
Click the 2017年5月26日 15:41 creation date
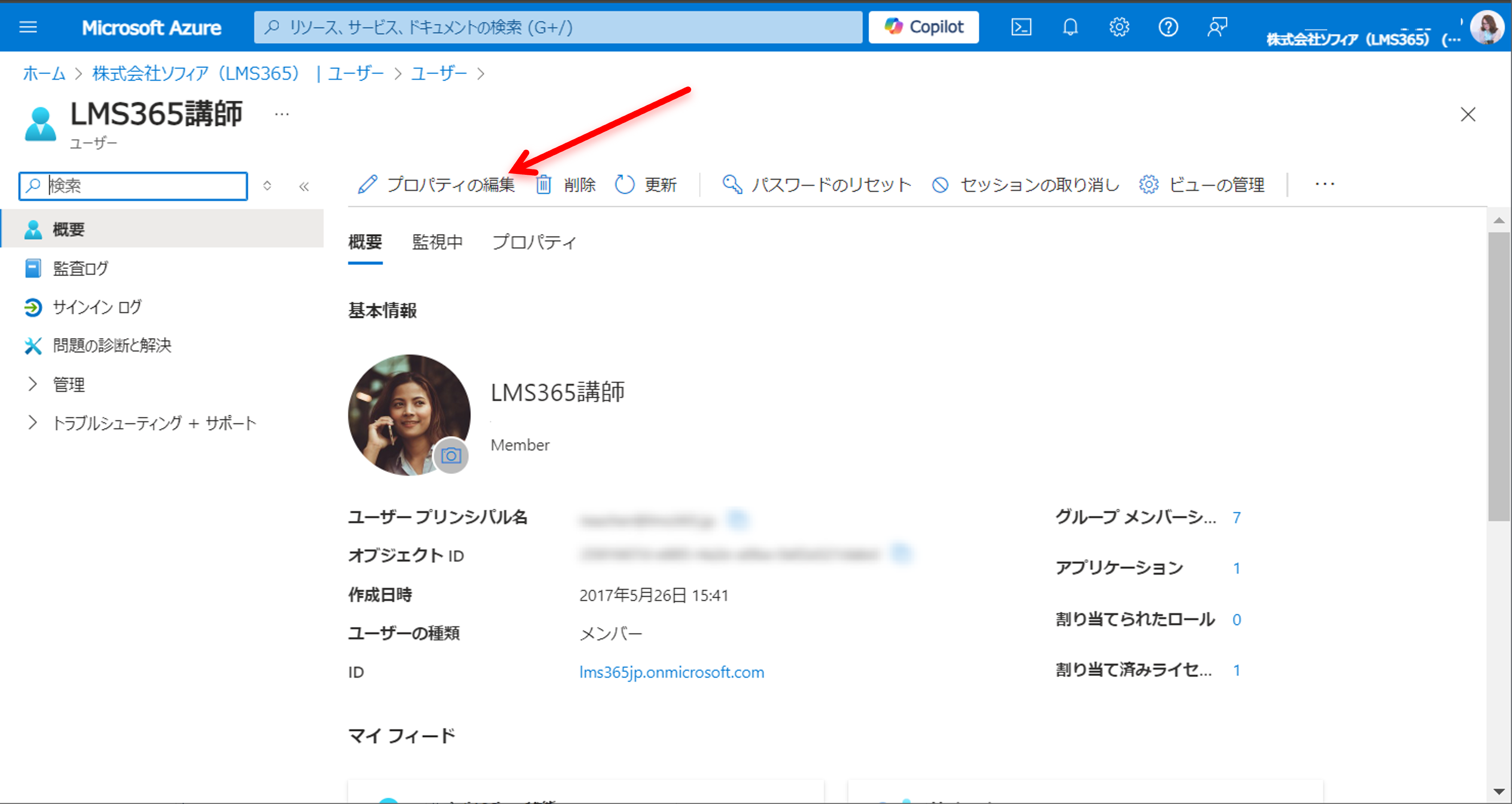(x=654, y=595)
